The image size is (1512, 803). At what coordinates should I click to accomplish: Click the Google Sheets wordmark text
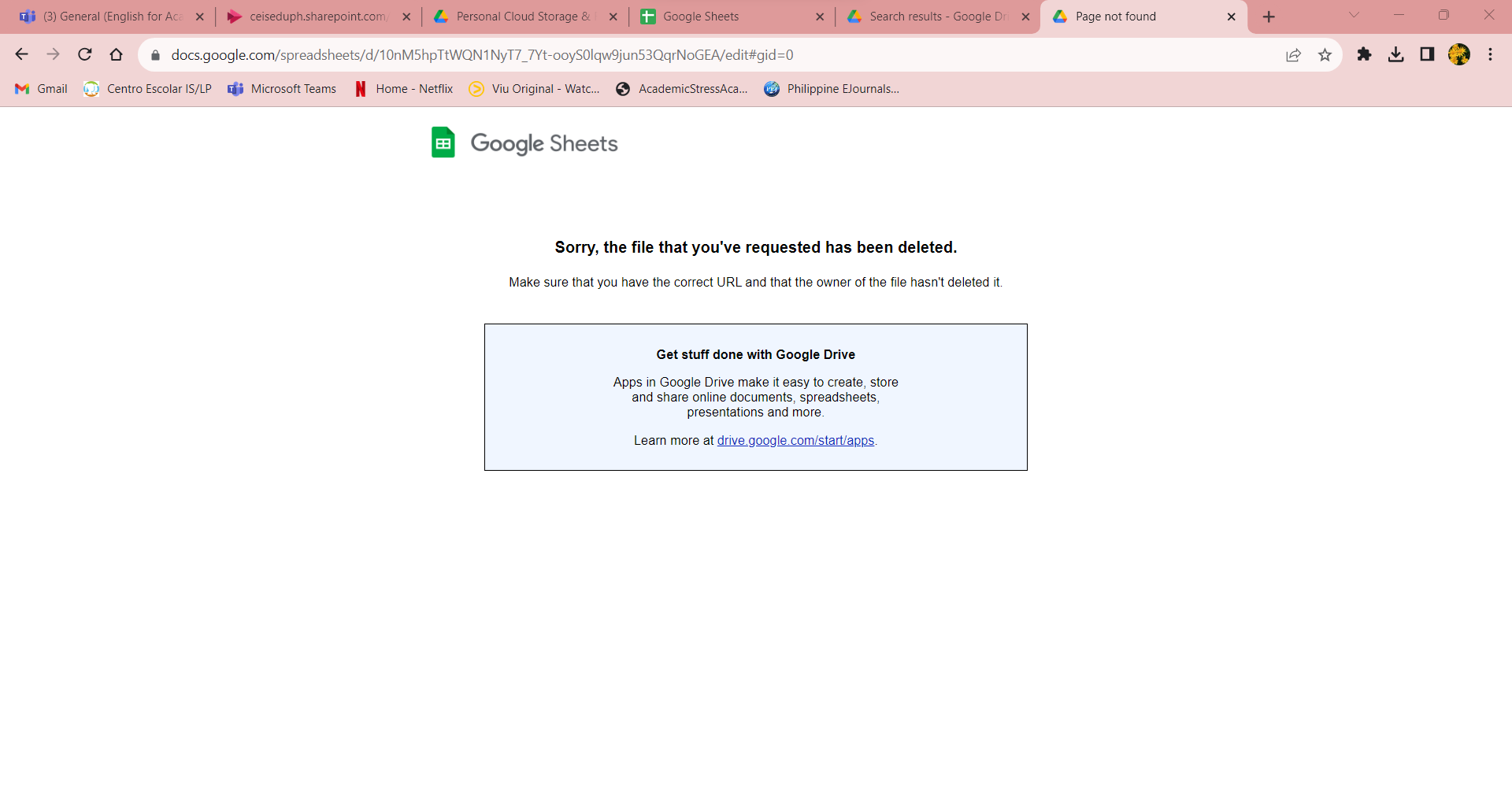tap(544, 143)
